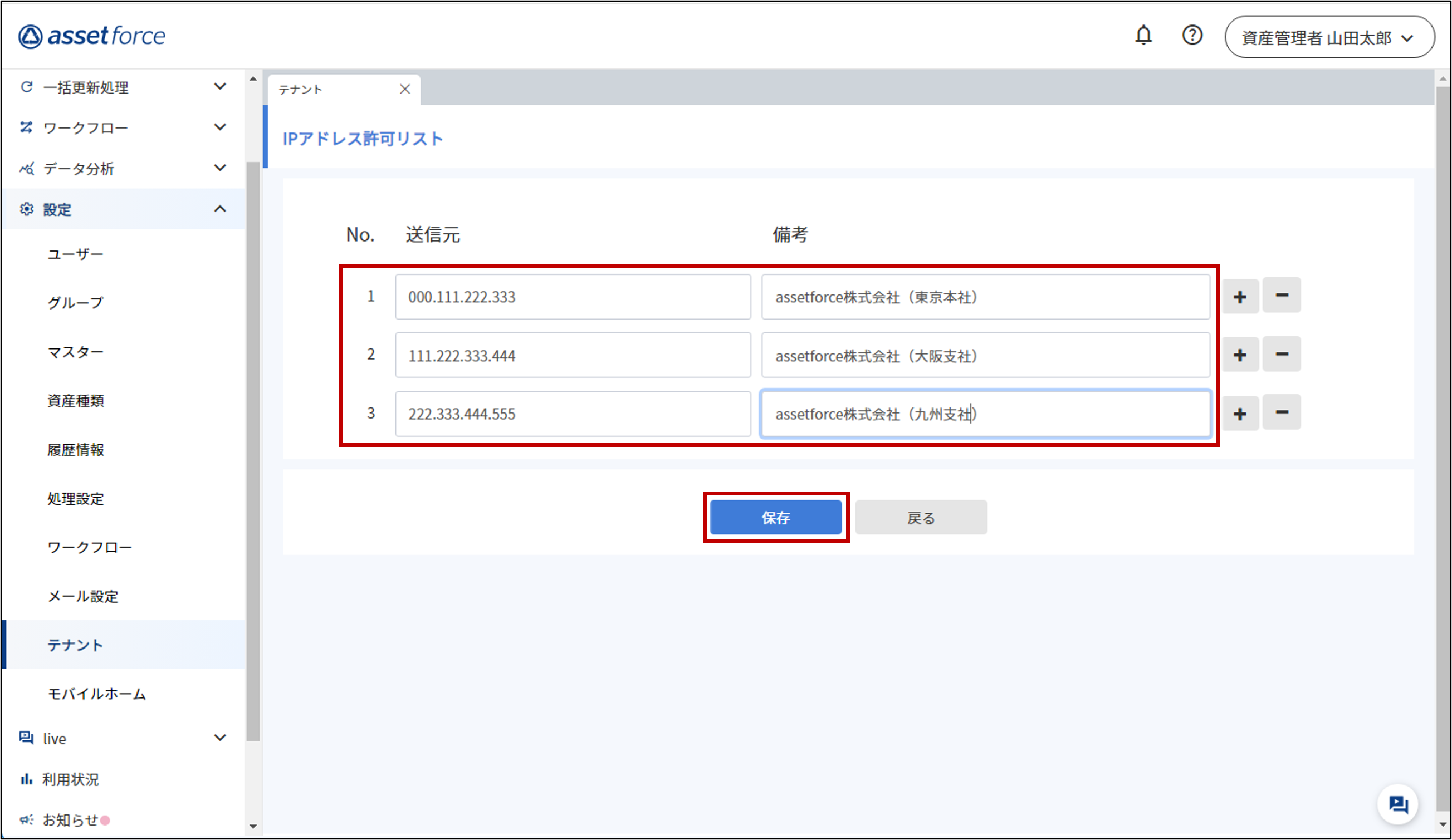This screenshot has width=1452, height=840.
Task: Click the 一括更新処理 refresh icon
Action: [x=27, y=87]
